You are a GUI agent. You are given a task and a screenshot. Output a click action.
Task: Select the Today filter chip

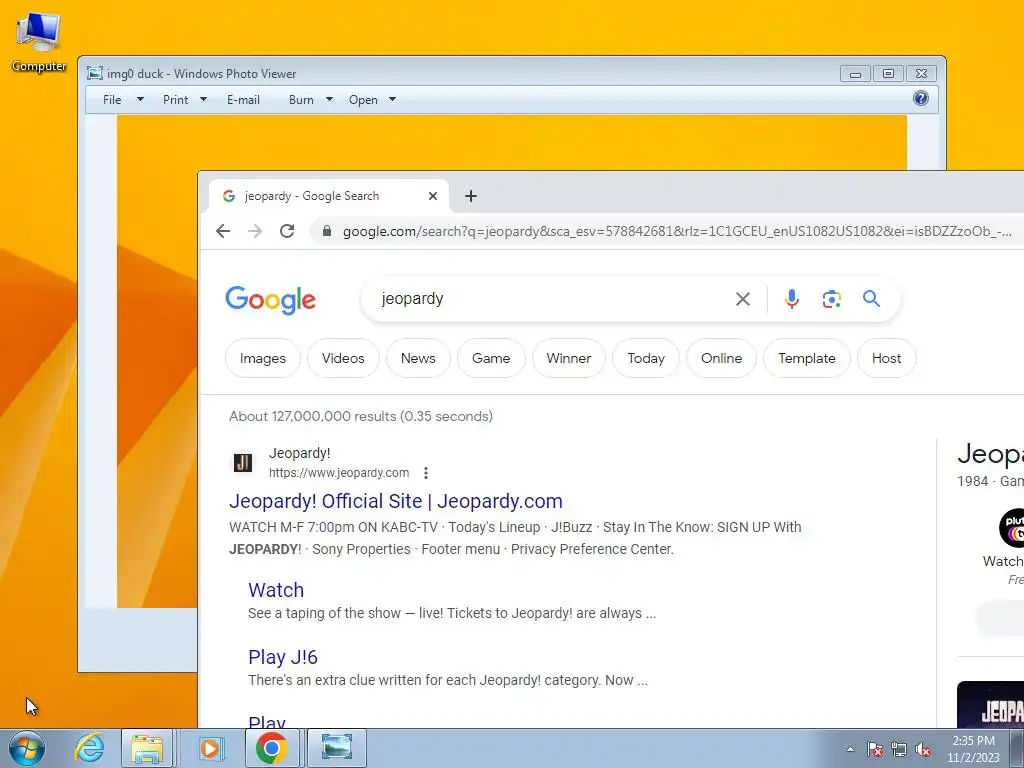coord(646,358)
